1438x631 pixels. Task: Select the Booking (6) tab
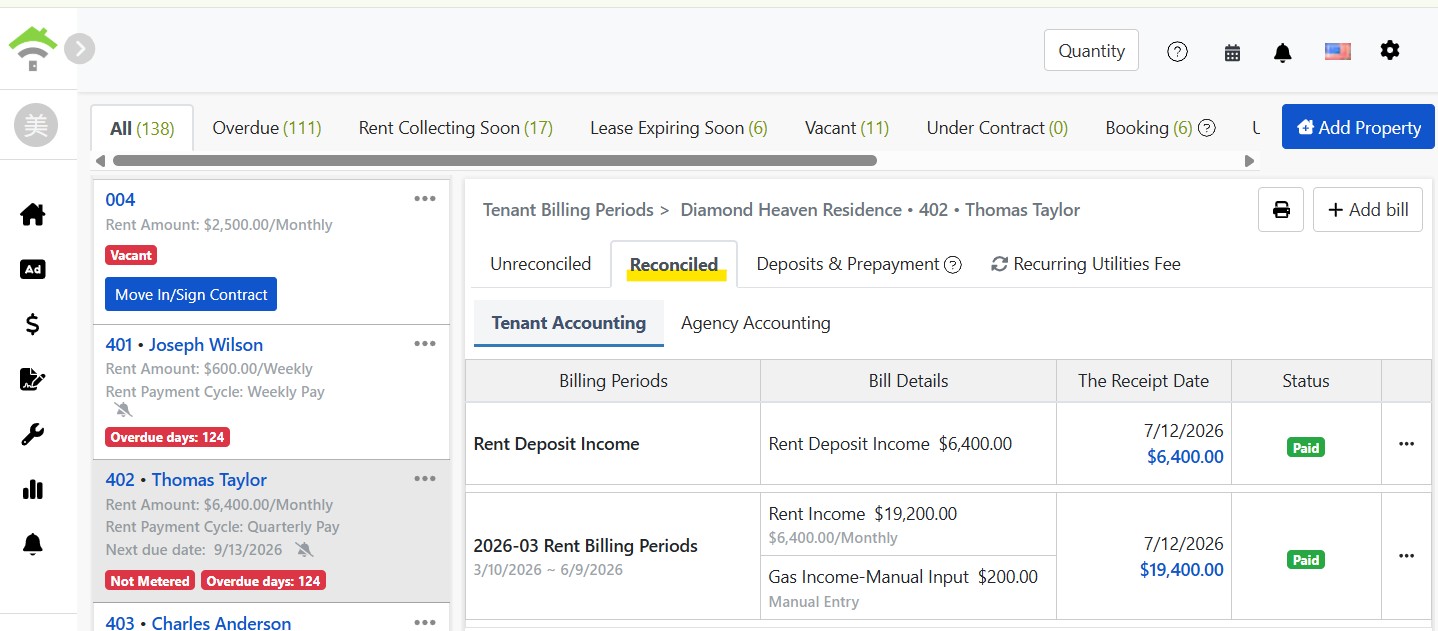pos(1149,128)
